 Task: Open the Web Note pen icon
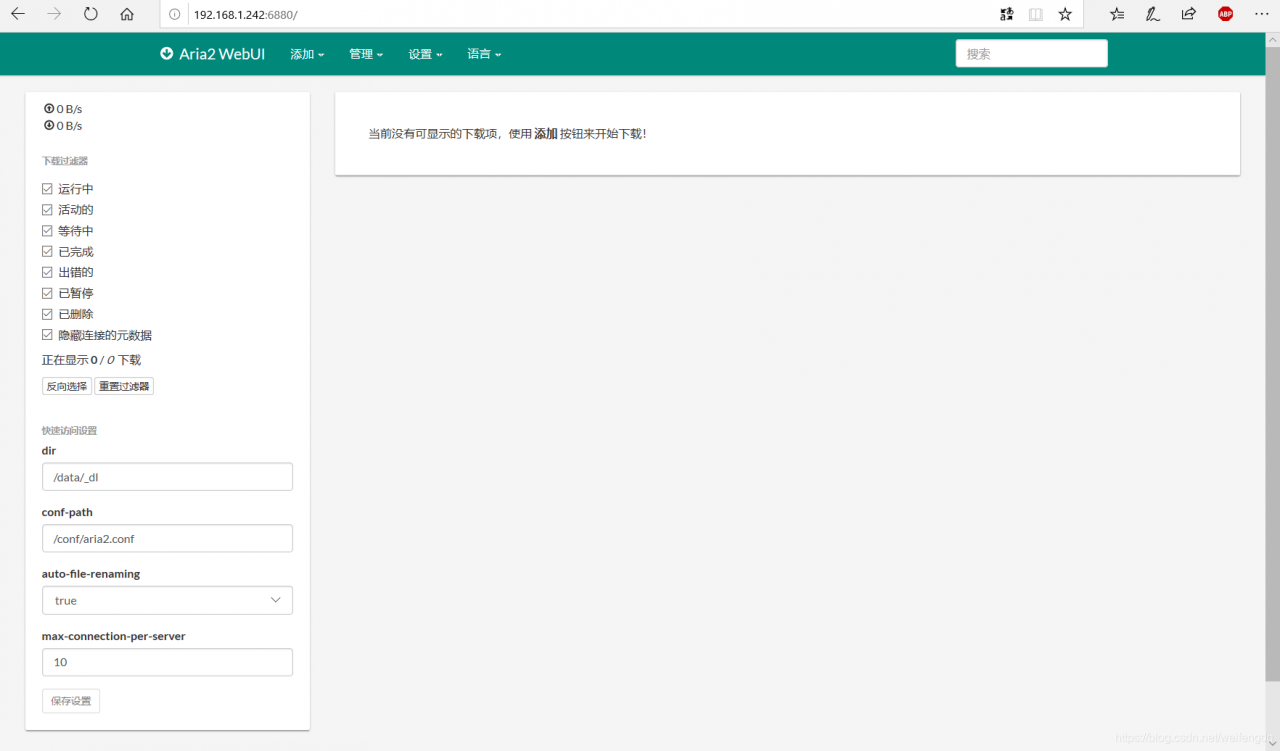1152,15
